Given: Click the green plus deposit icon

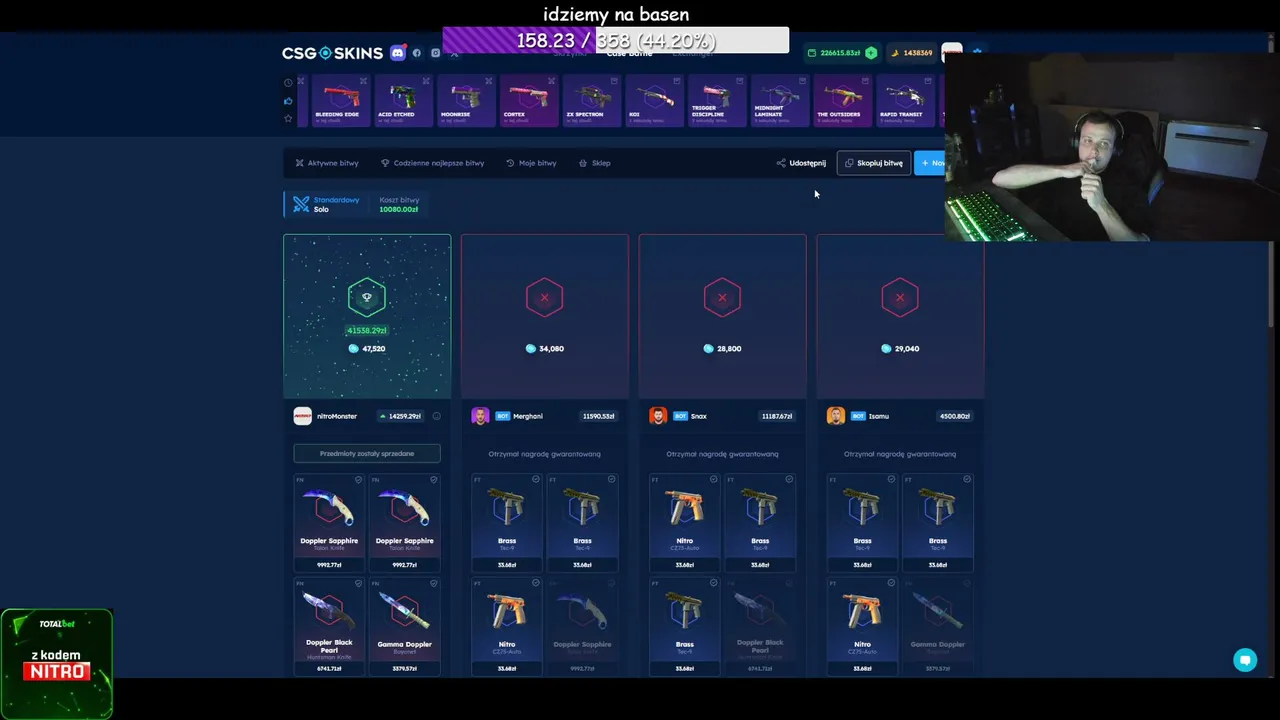Looking at the screenshot, I should coord(871,53).
